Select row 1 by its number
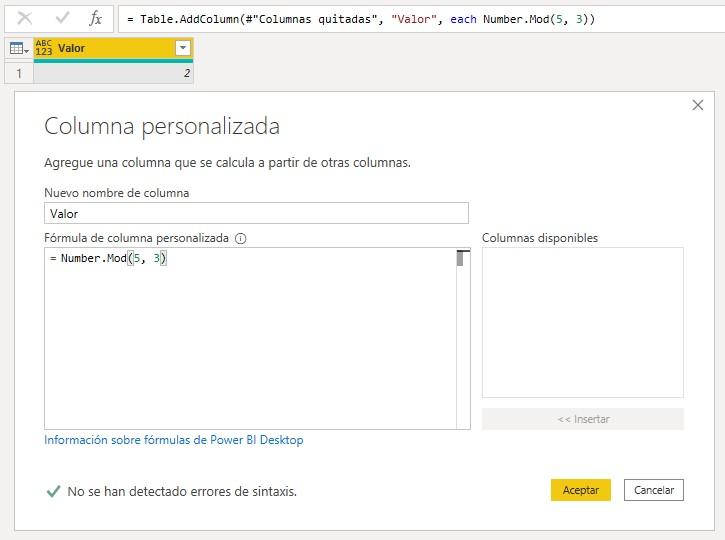 [x=17, y=73]
